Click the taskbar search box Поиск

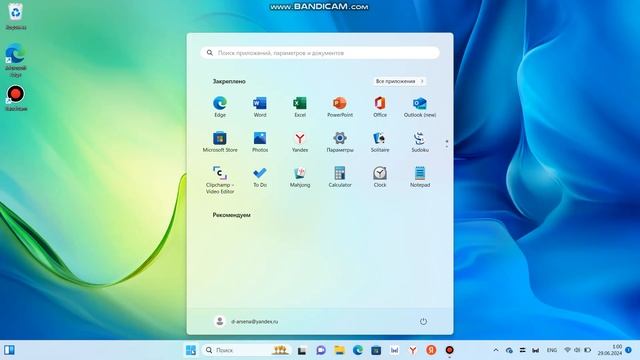(x=246, y=350)
